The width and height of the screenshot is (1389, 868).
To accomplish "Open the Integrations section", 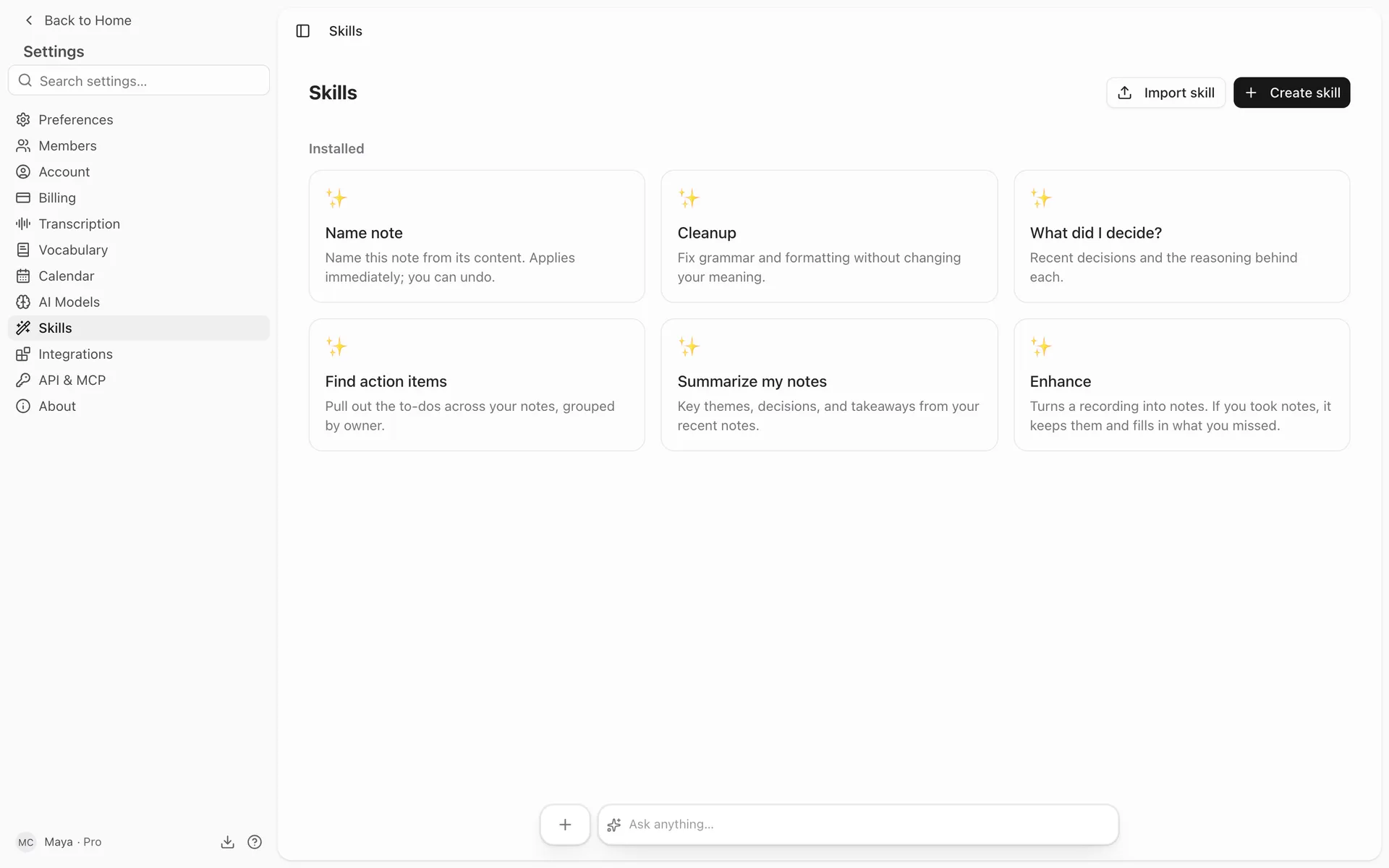I will coord(138,354).
